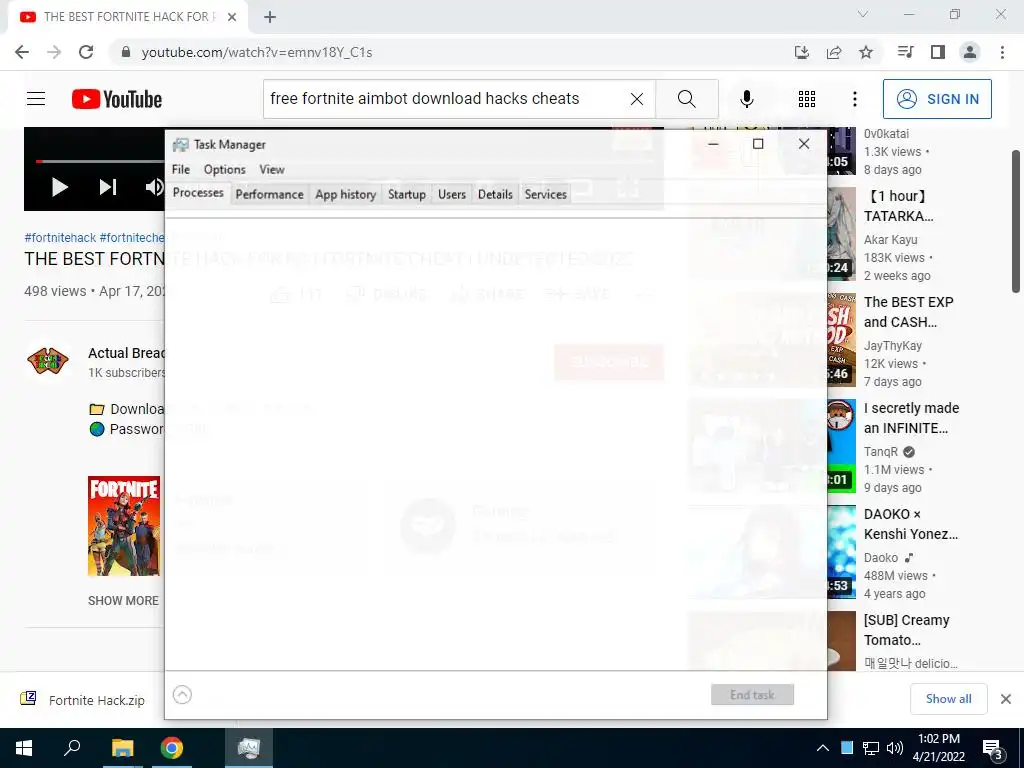Screen dimensions: 1024x768
Task: Click the Actual Bread channel avatar
Action: pos(48,361)
